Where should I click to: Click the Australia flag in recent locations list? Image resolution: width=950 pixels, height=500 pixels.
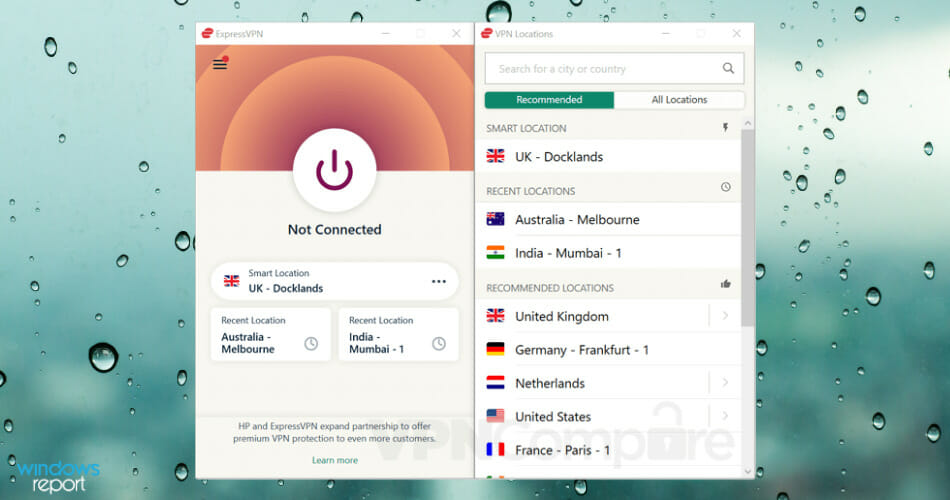[x=495, y=219]
